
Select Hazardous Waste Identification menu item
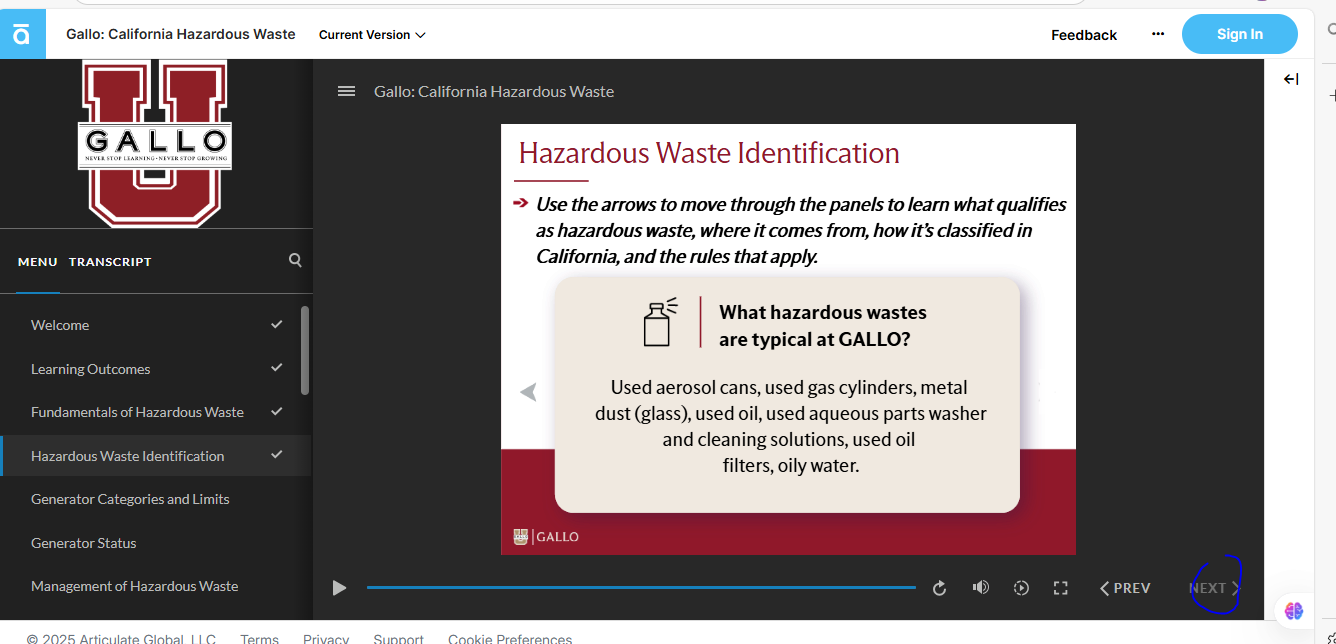click(155, 456)
